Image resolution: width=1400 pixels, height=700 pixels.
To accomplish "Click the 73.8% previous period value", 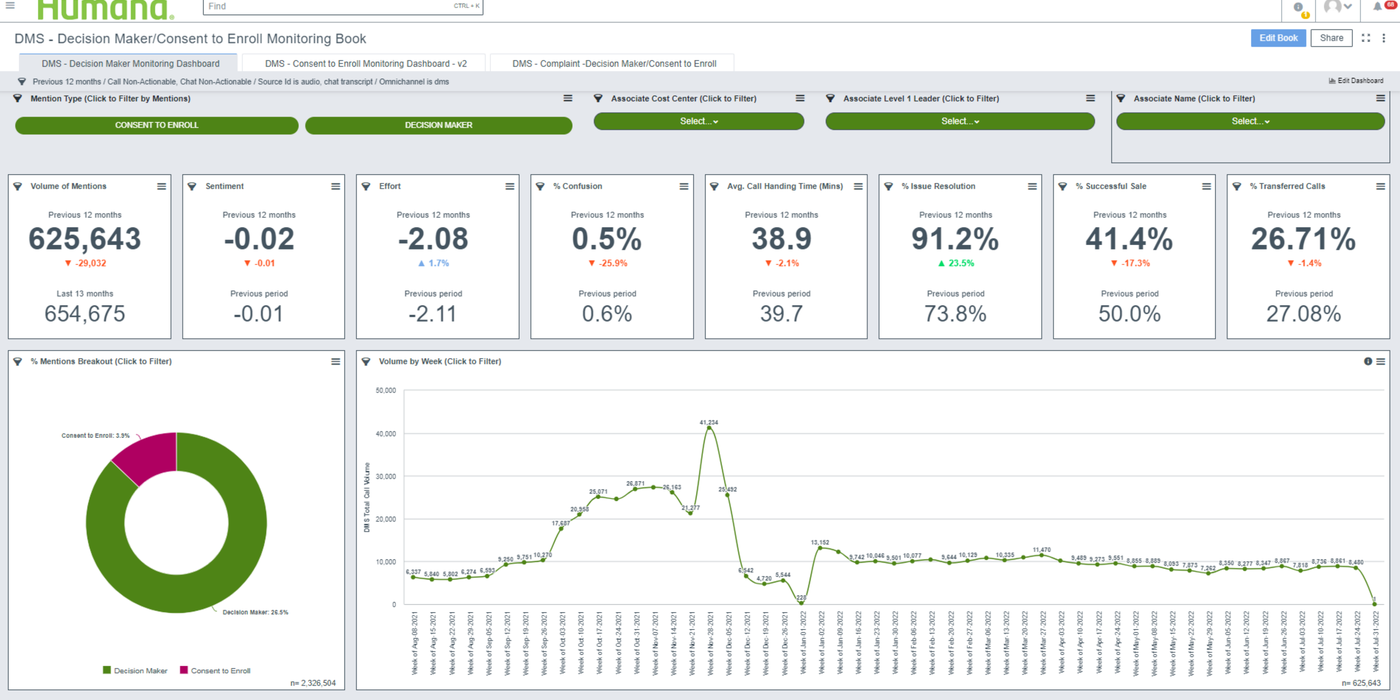I will [955, 313].
